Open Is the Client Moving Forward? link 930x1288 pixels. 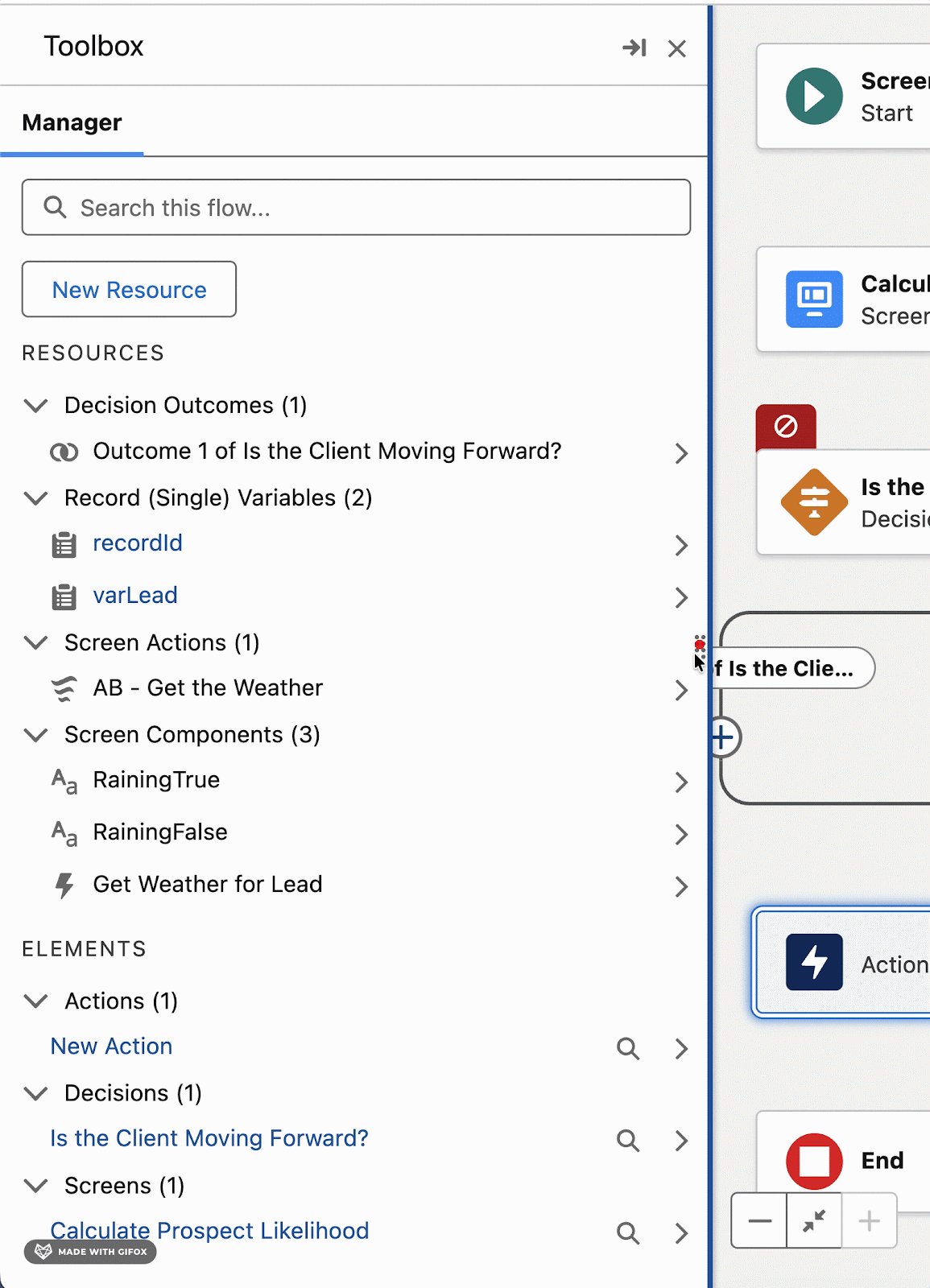tap(209, 1138)
